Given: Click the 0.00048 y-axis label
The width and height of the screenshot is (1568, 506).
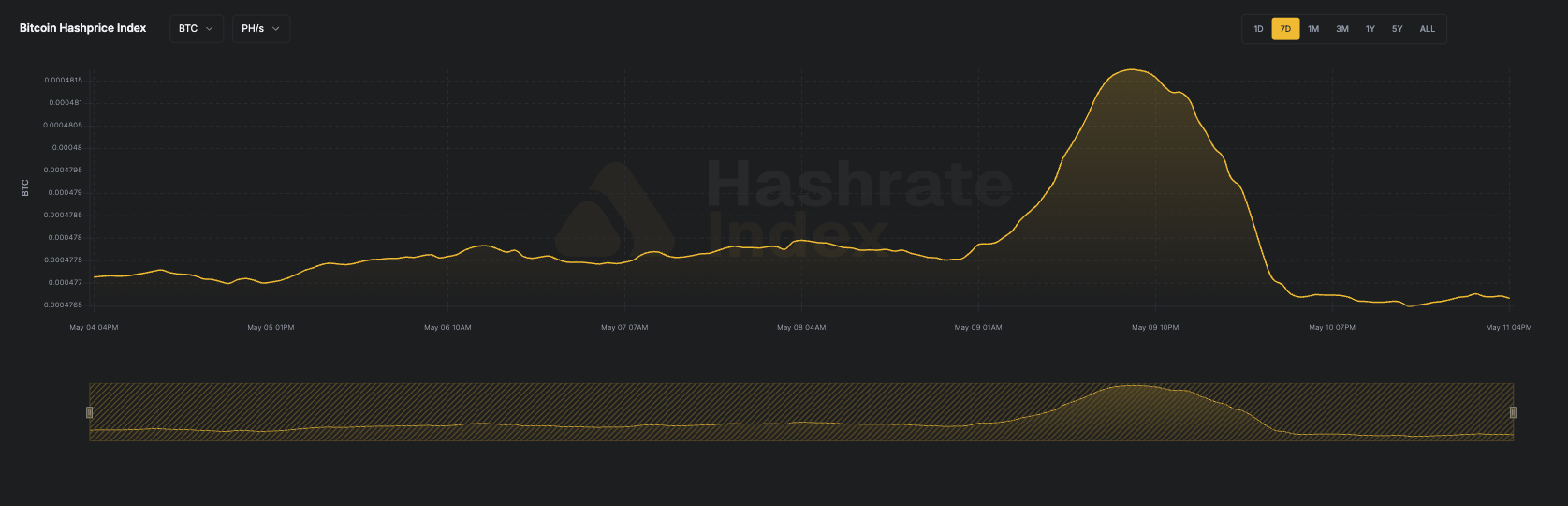Looking at the screenshot, I should pyautogui.click(x=67, y=148).
